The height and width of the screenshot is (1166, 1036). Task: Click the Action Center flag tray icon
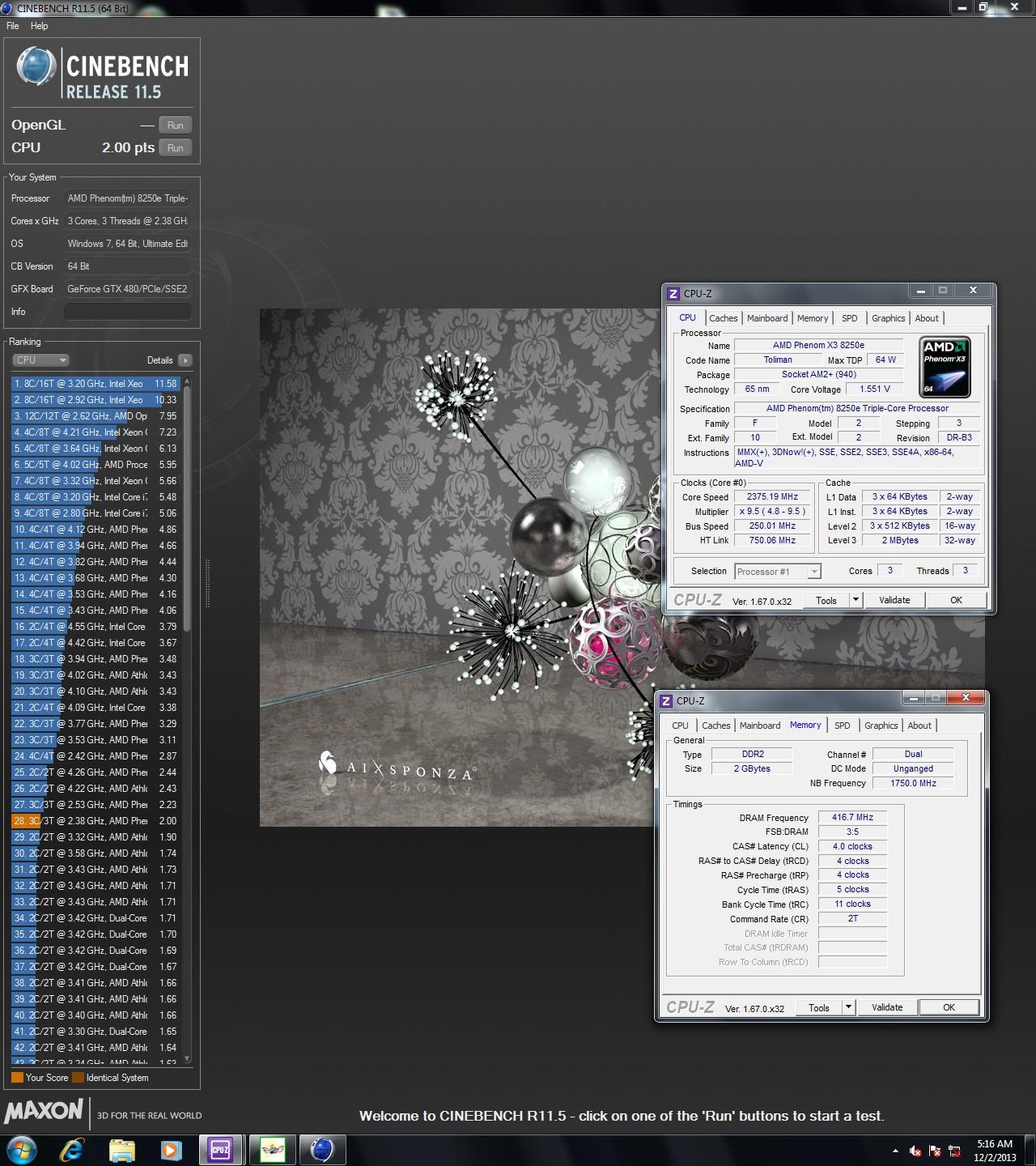(x=935, y=1151)
